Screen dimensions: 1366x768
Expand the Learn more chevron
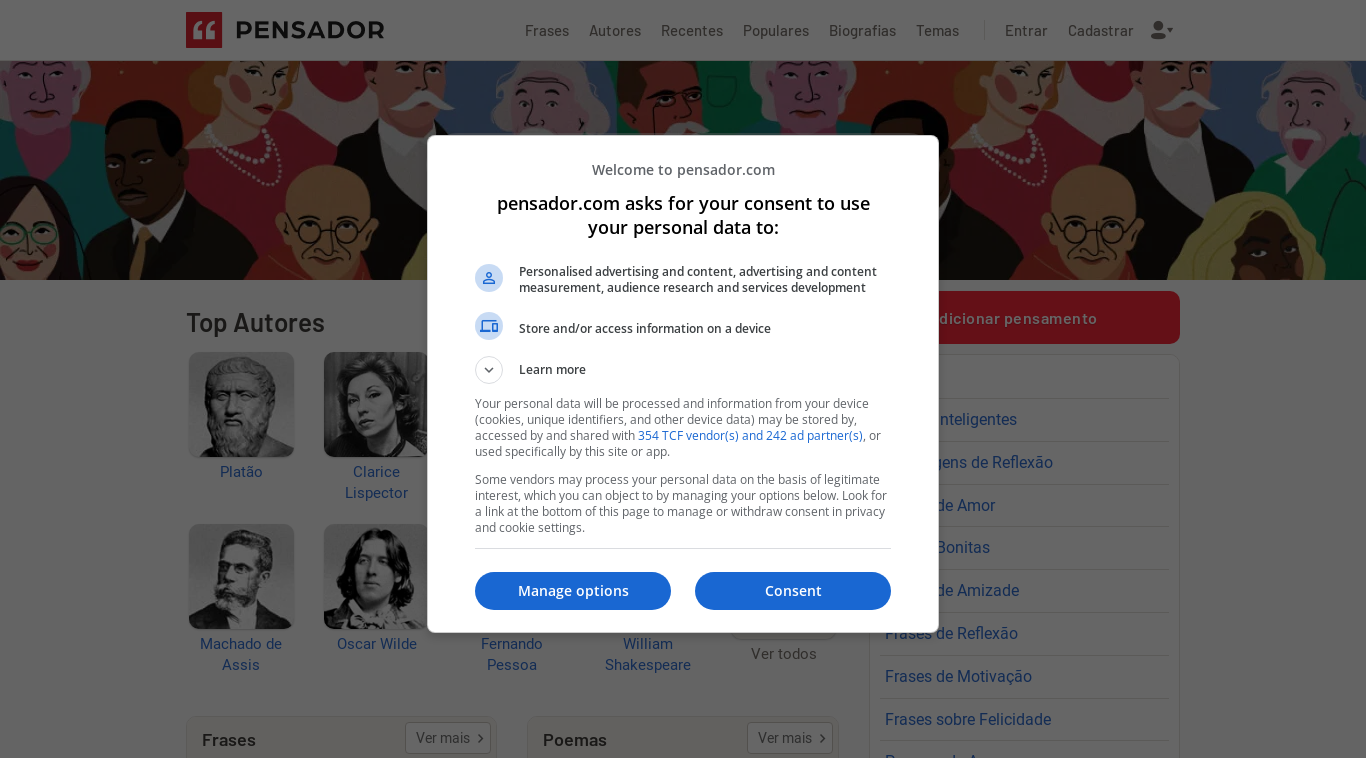point(489,370)
